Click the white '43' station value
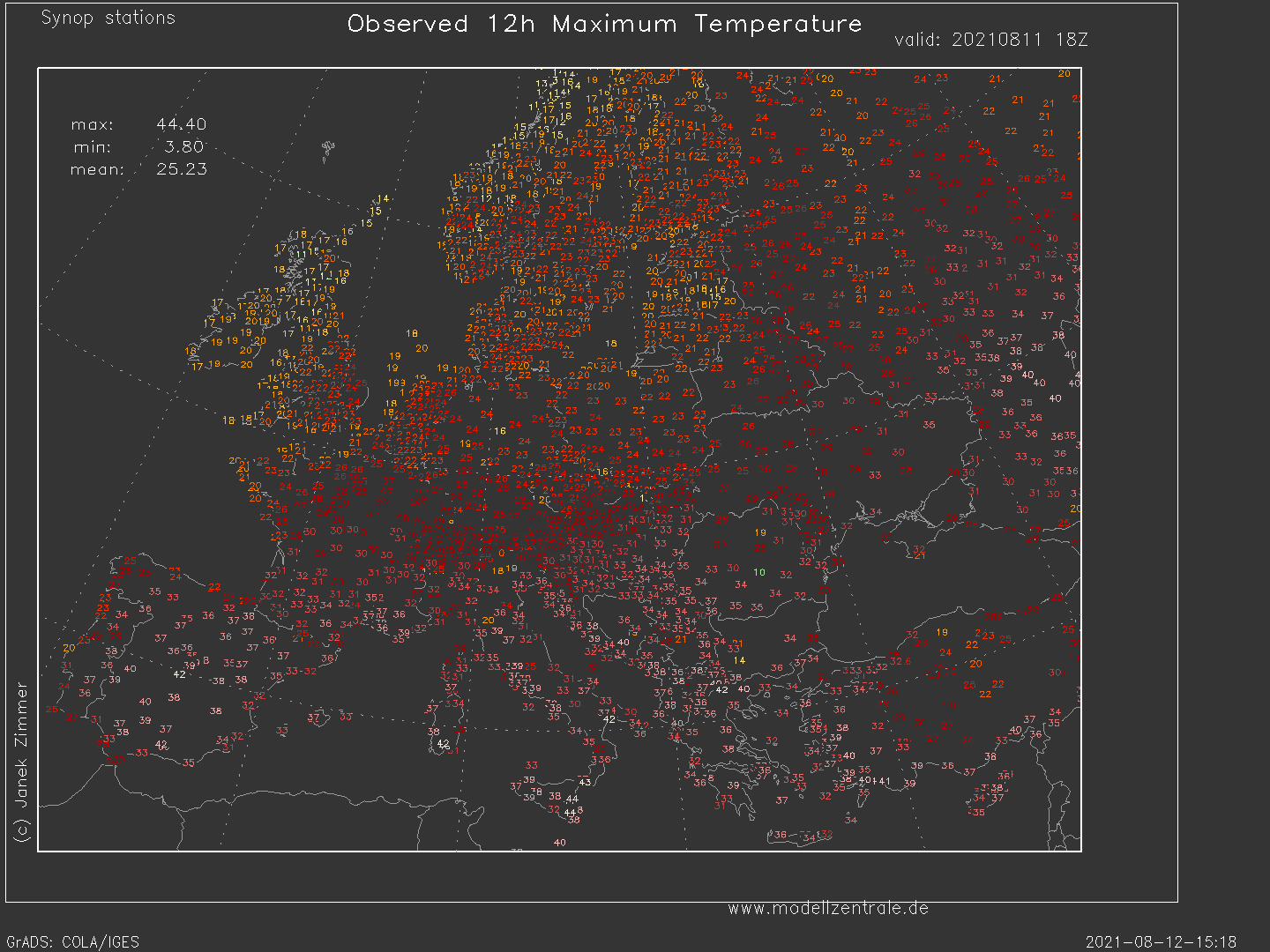Image resolution: width=1270 pixels, height=952 pixels. [585, 783]
